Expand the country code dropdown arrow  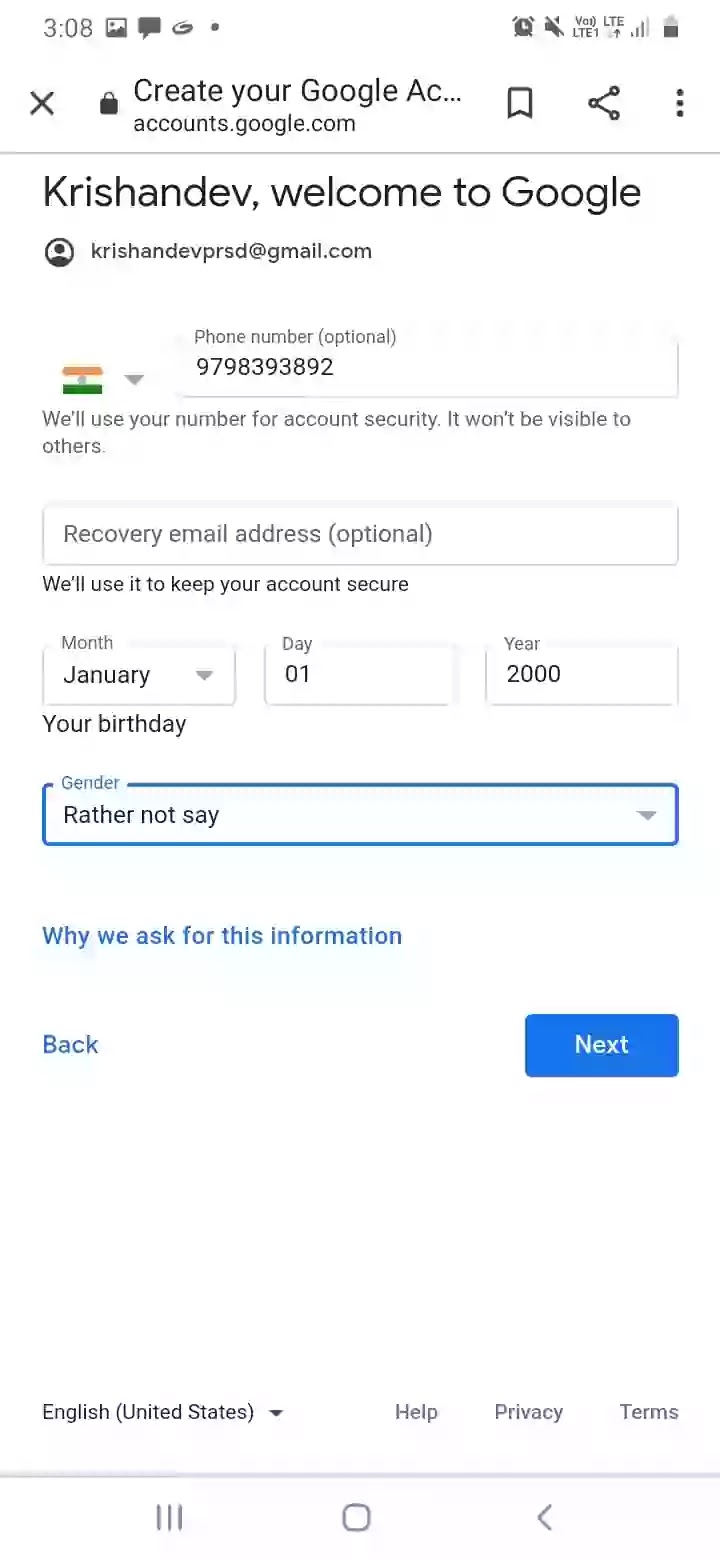[x=134, y=379]
